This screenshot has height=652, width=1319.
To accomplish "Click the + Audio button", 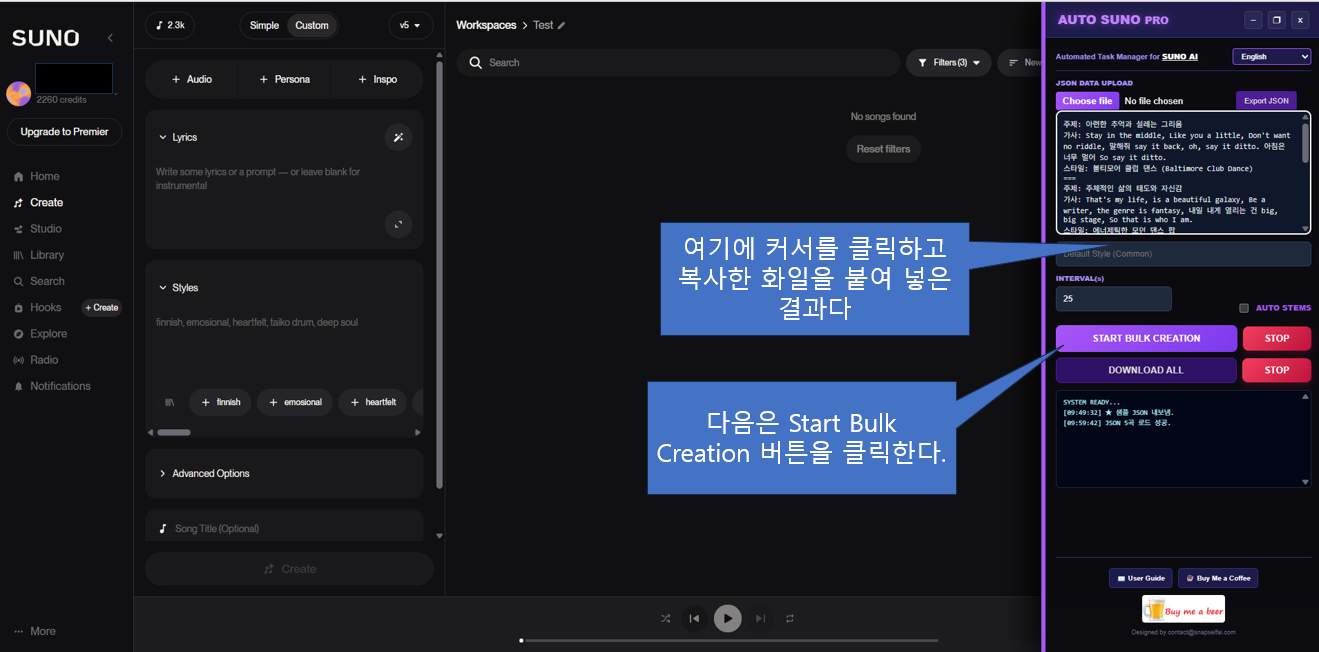I will (x=192, y=79).
